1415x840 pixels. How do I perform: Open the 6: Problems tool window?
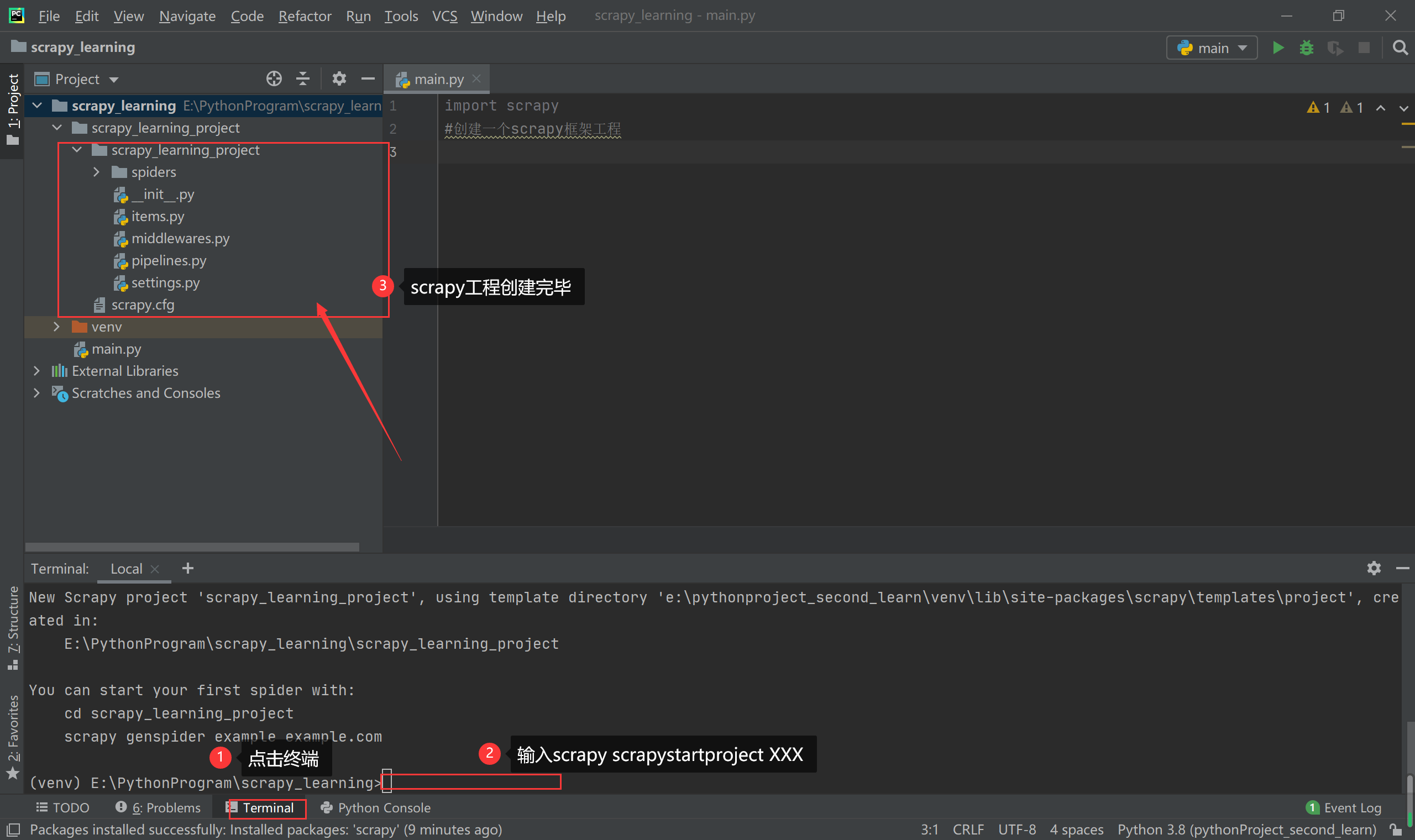click(x=158, y=808)
